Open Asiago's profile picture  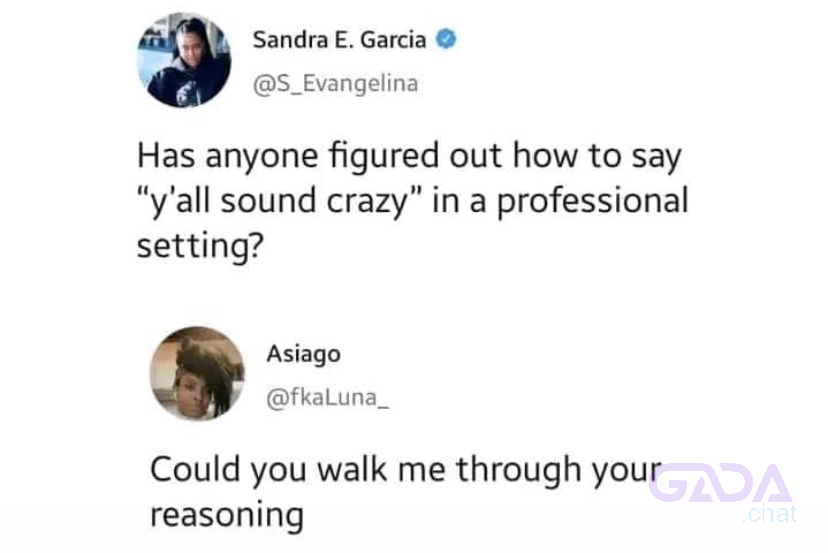pyautogui.click(x=197, y=373)
